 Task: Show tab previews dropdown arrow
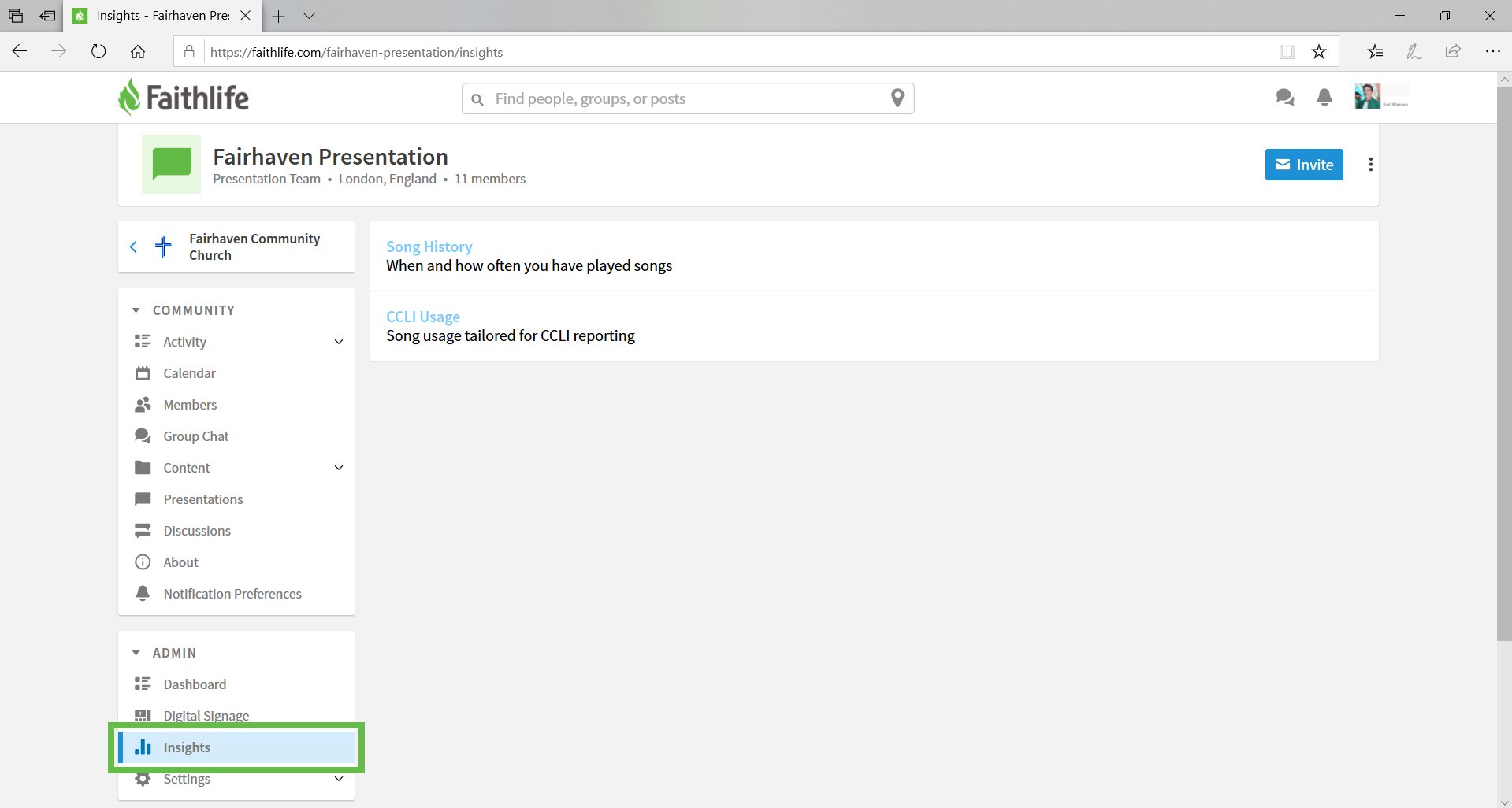309,16
